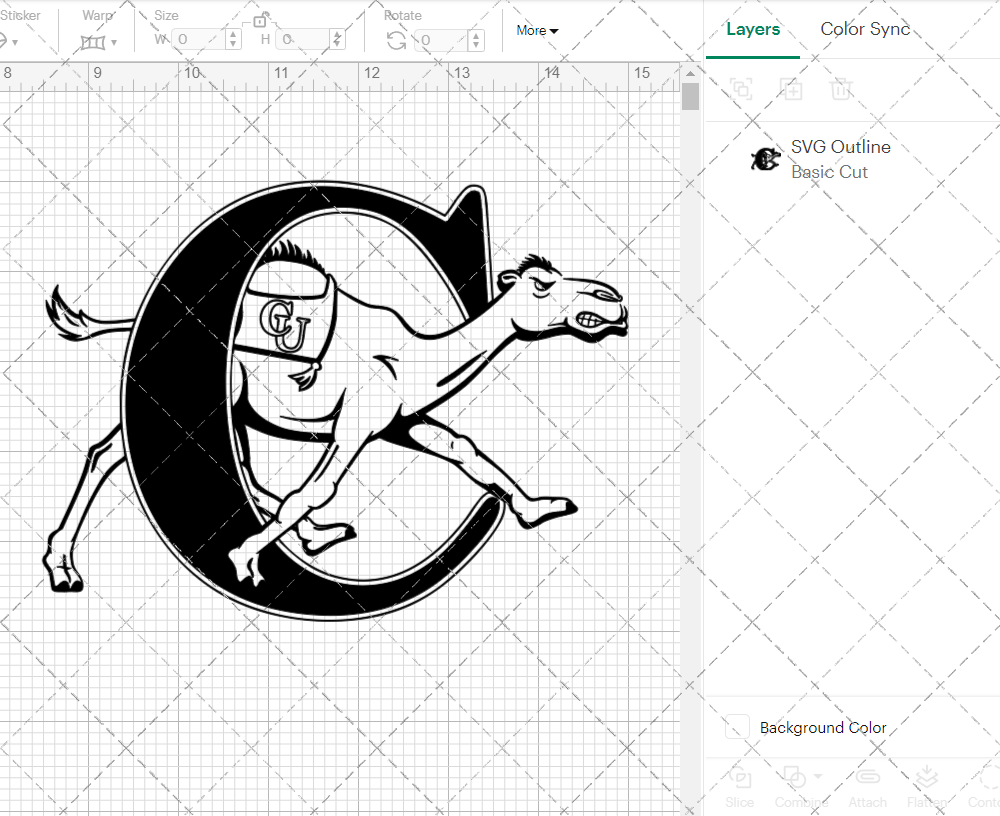
Task: Click the Rotate reset arrow icon
Action: pos(396,39)
